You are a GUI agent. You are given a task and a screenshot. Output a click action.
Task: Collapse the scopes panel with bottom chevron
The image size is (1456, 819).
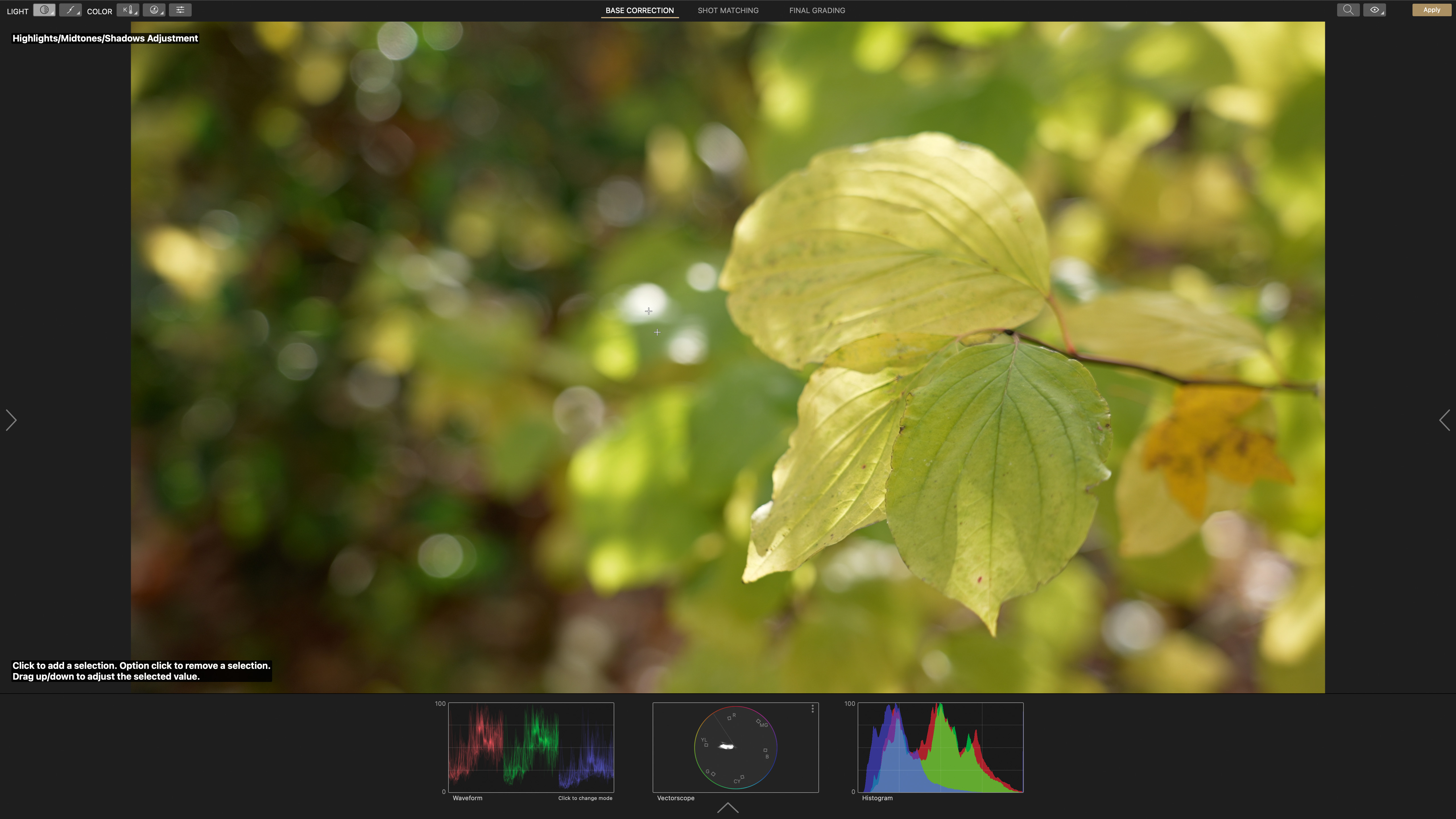[x=727, y=808]
